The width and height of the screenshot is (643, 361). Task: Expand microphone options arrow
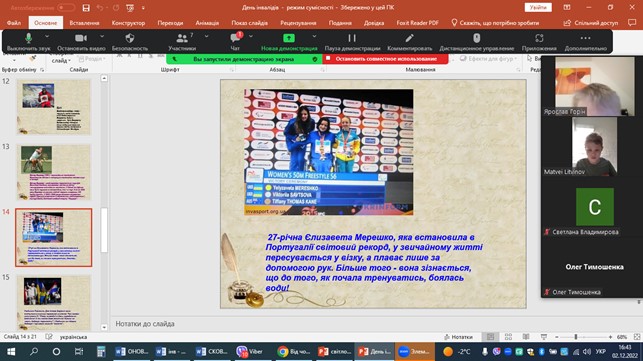pyautogui.click(x=47, y=37)
